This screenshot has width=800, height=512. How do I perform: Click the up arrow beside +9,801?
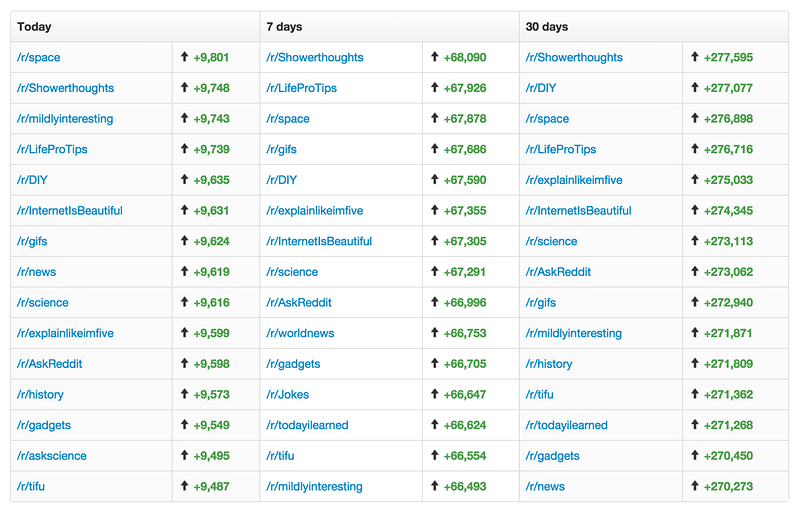click(185, 57)
